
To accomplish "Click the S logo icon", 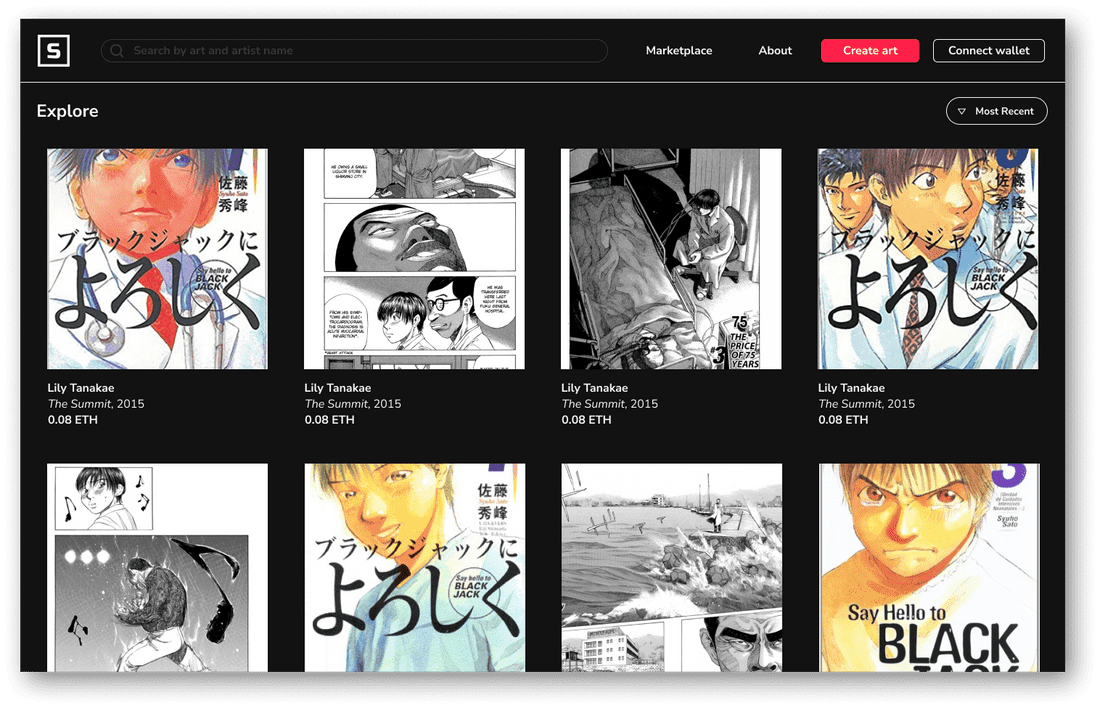I will (x=53, y=51).
